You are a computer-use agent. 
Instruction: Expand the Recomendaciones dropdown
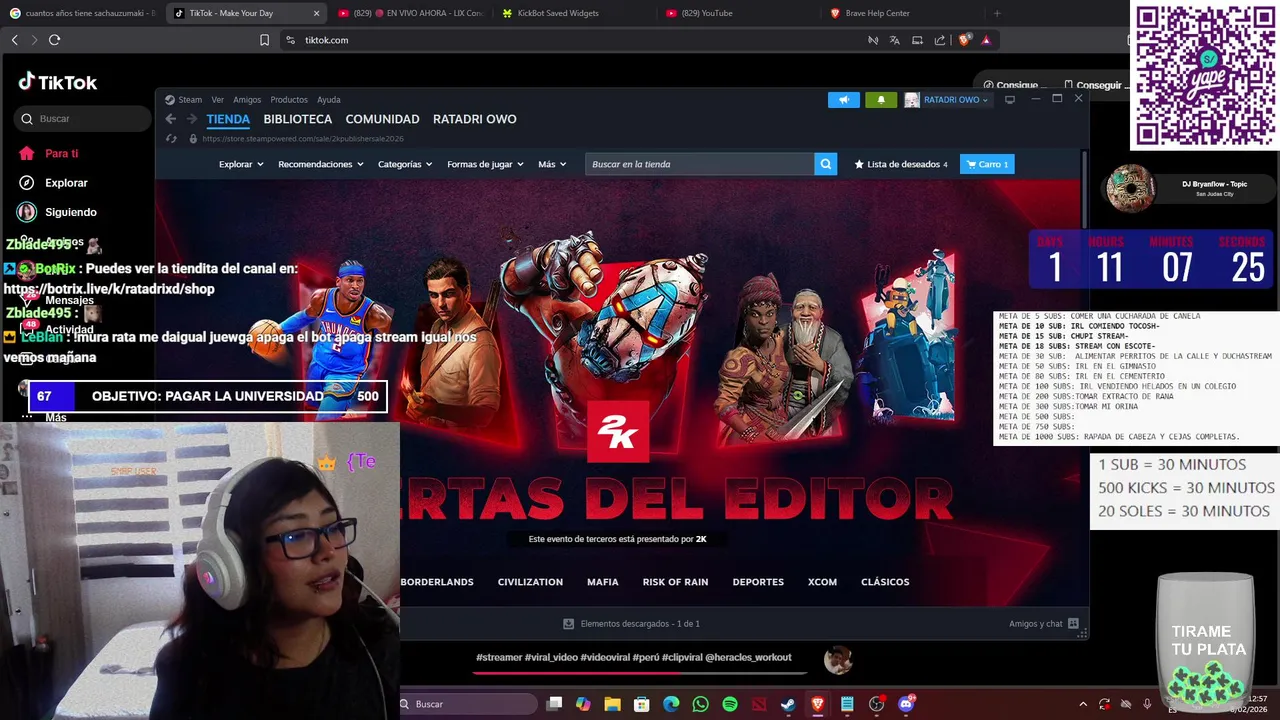pos(320,164)
